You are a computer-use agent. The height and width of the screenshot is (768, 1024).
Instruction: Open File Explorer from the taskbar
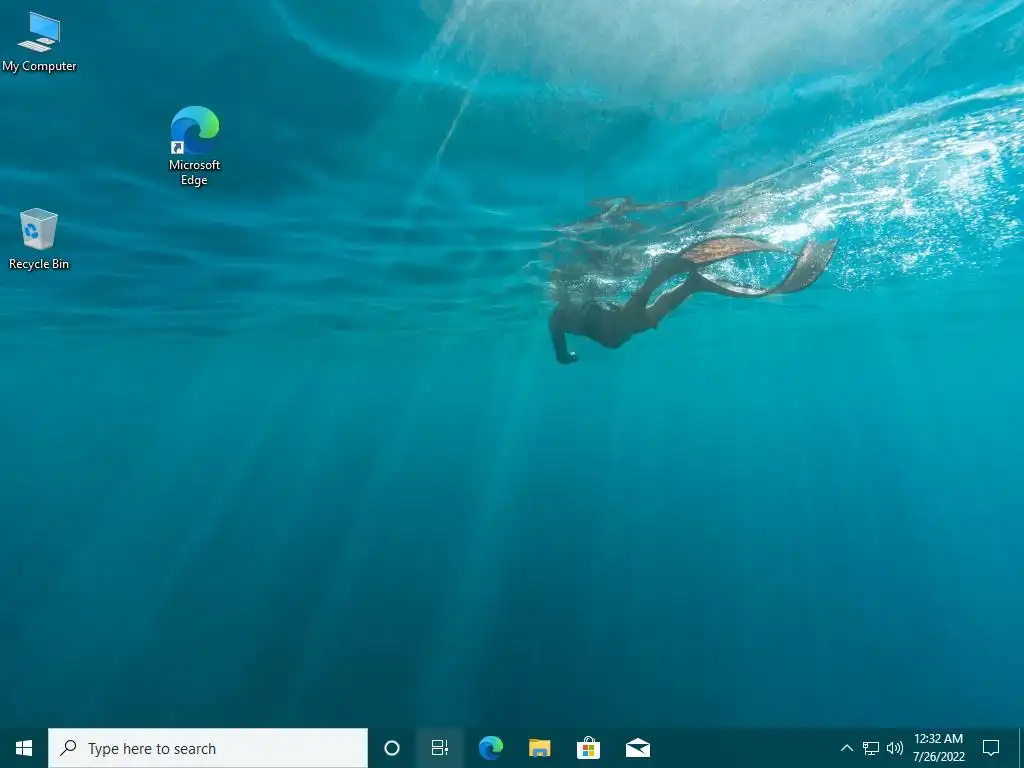point(539,748)
